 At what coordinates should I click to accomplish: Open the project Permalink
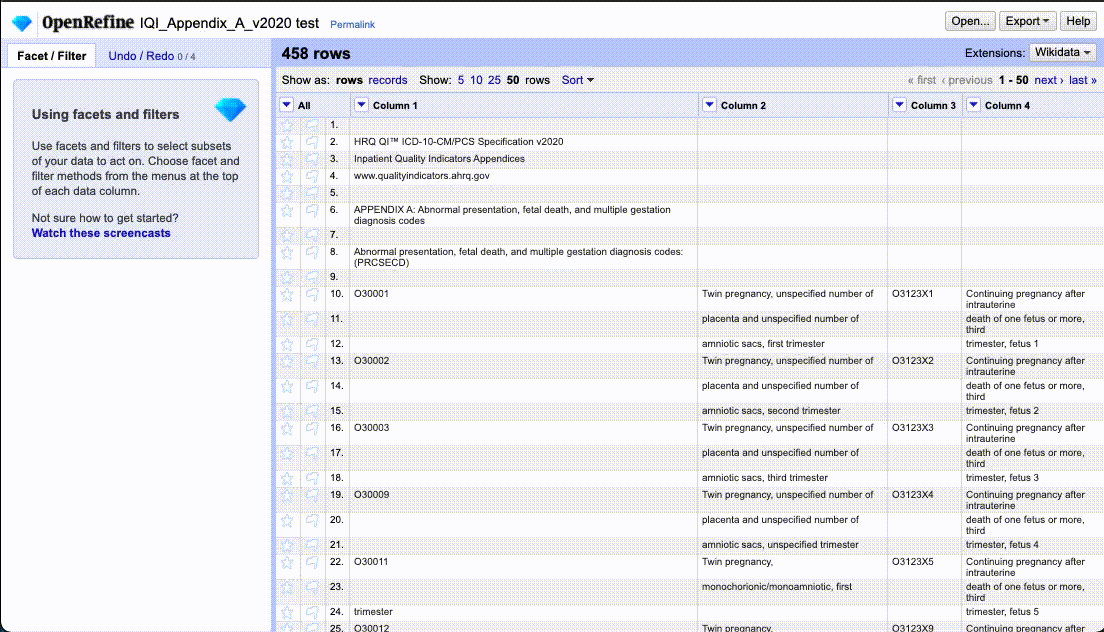click(x=352, y=25)
